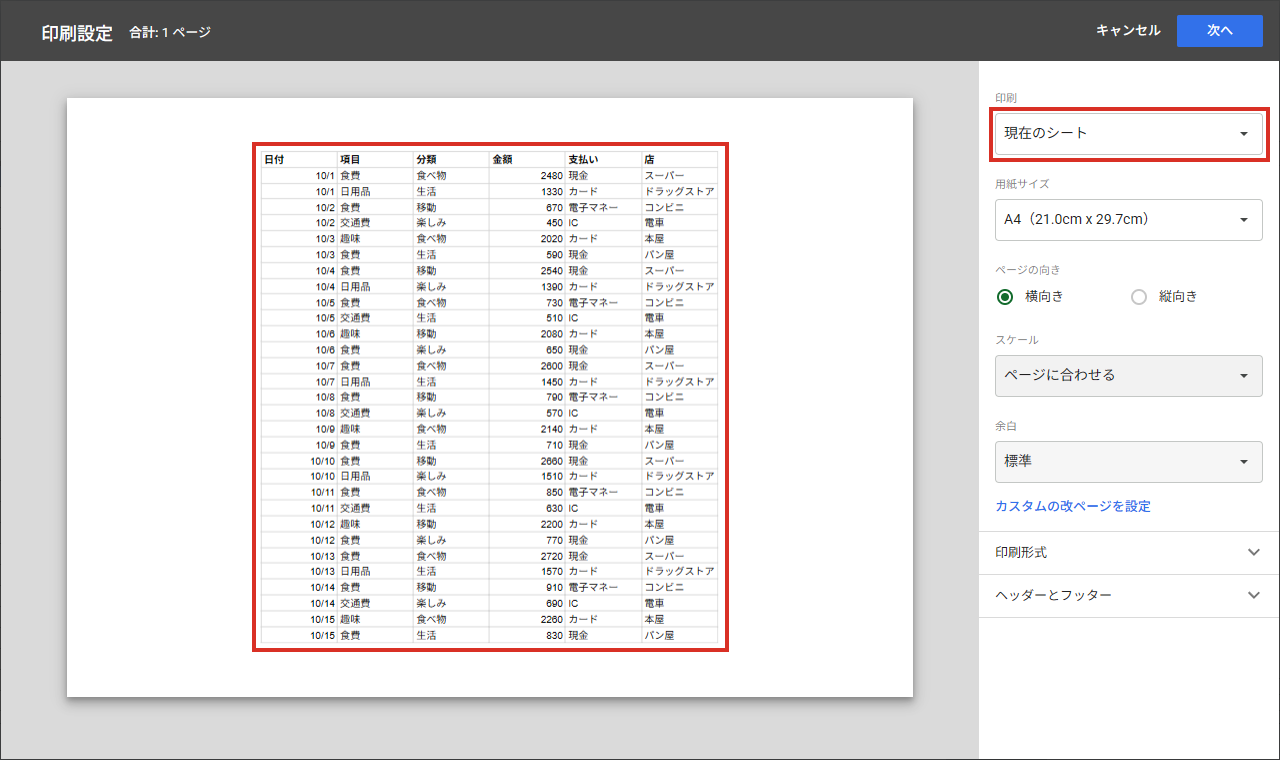Click the 2720 amount cell in preview
The height and width of the screenshot is (760, 1280).
point(527,556)
